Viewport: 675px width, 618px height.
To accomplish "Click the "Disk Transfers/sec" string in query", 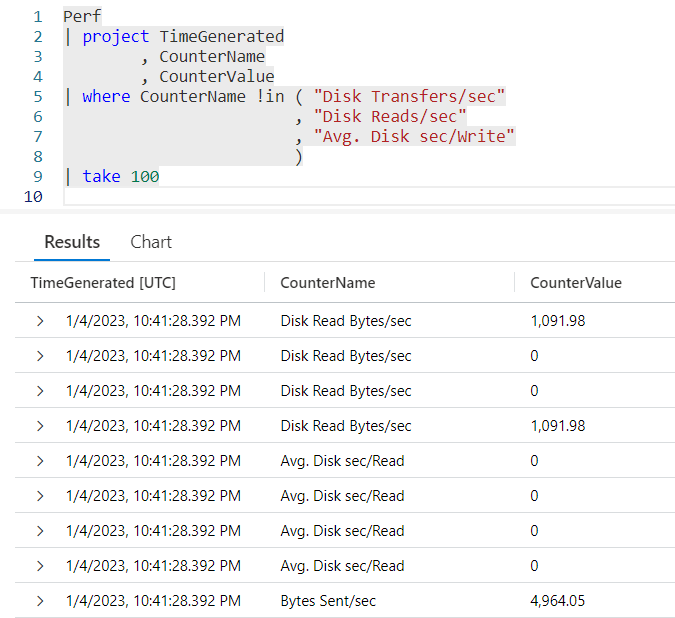I will (410, 97).
